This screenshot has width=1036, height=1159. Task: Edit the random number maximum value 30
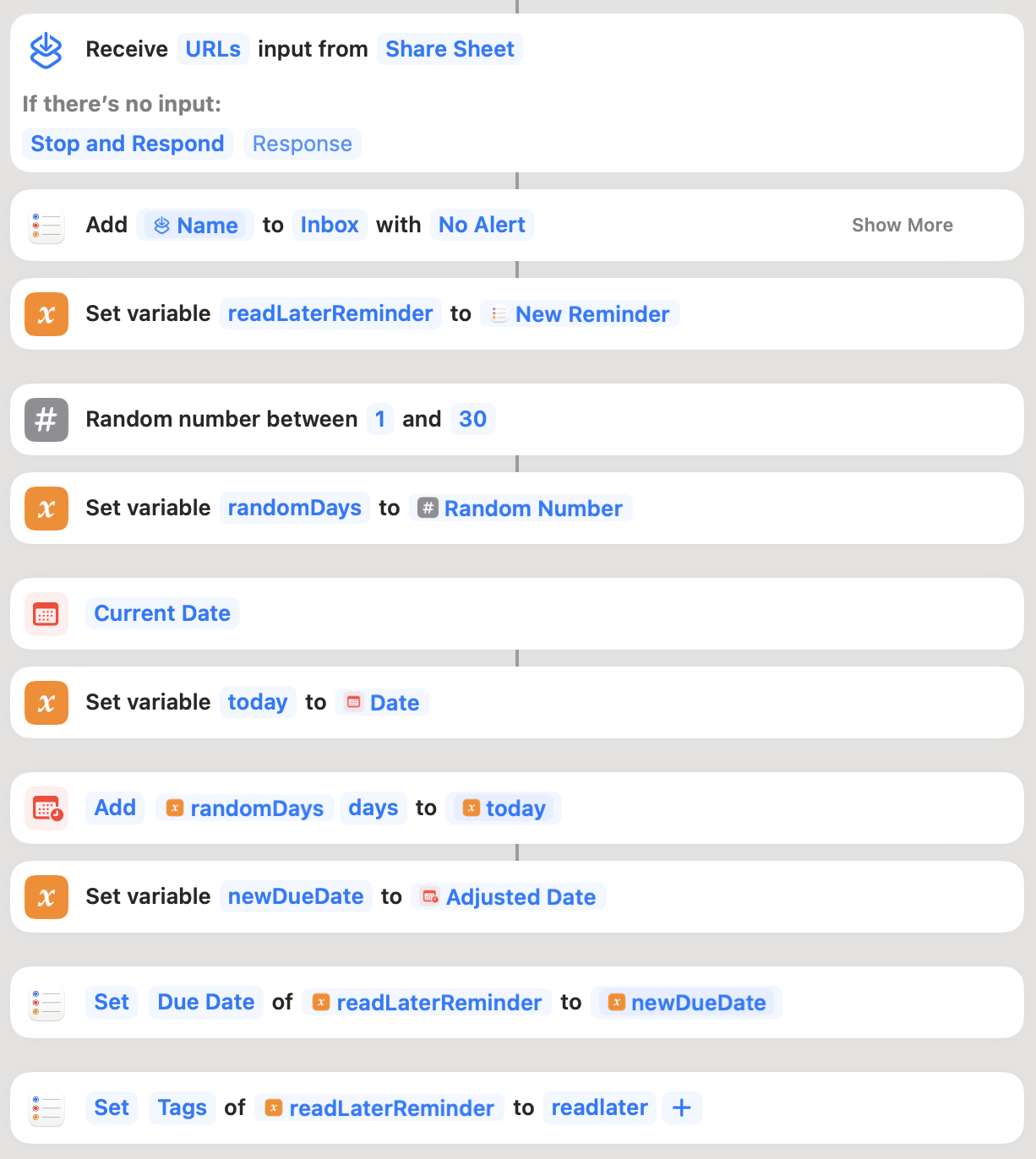coord(473,419)
